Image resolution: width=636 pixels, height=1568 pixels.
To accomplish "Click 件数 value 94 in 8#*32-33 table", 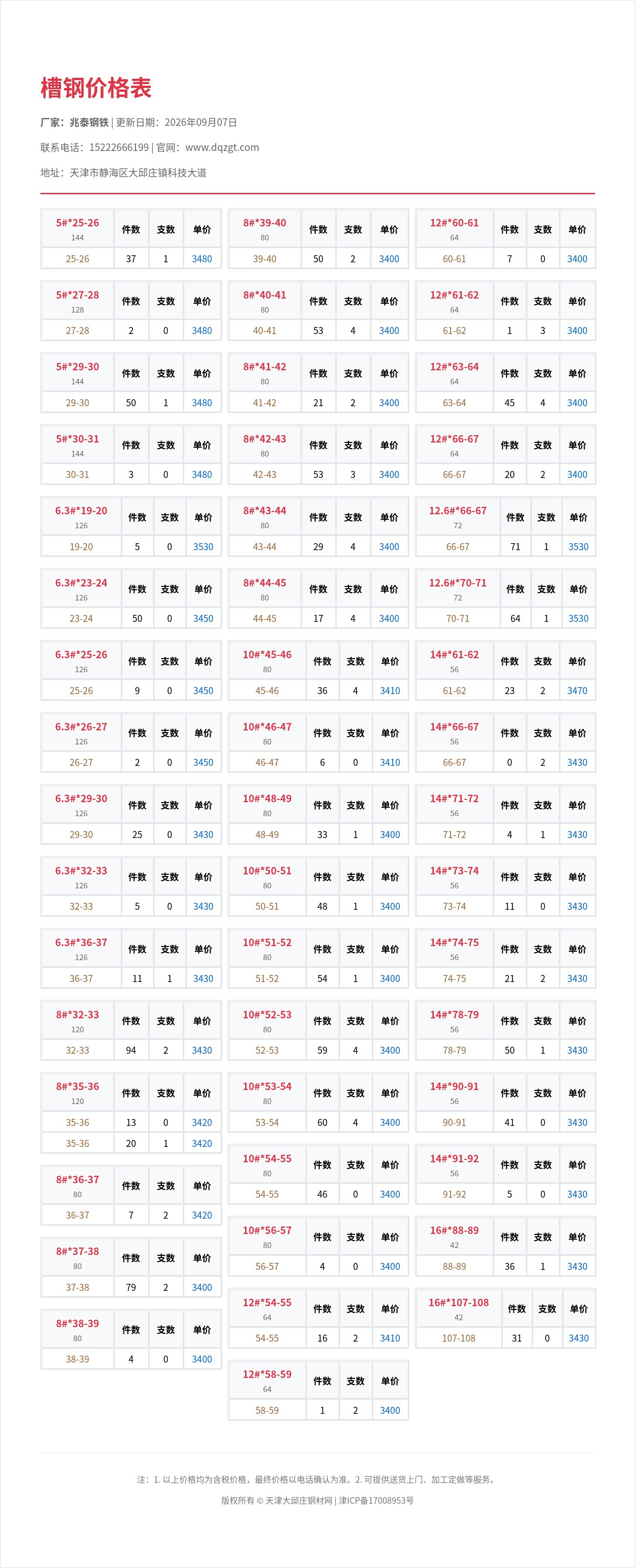I will 131,1050.
